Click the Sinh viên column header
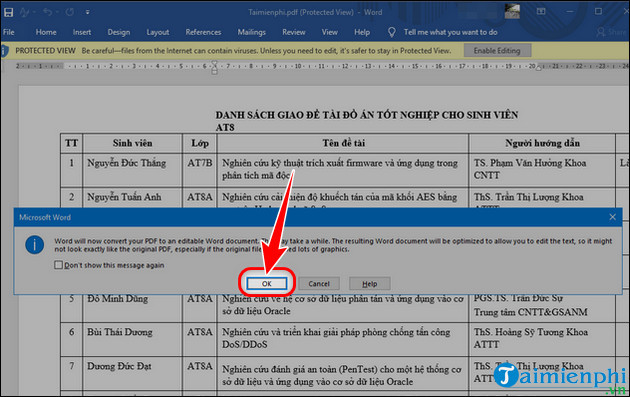The image size is (630, 397). coord(132,143)
